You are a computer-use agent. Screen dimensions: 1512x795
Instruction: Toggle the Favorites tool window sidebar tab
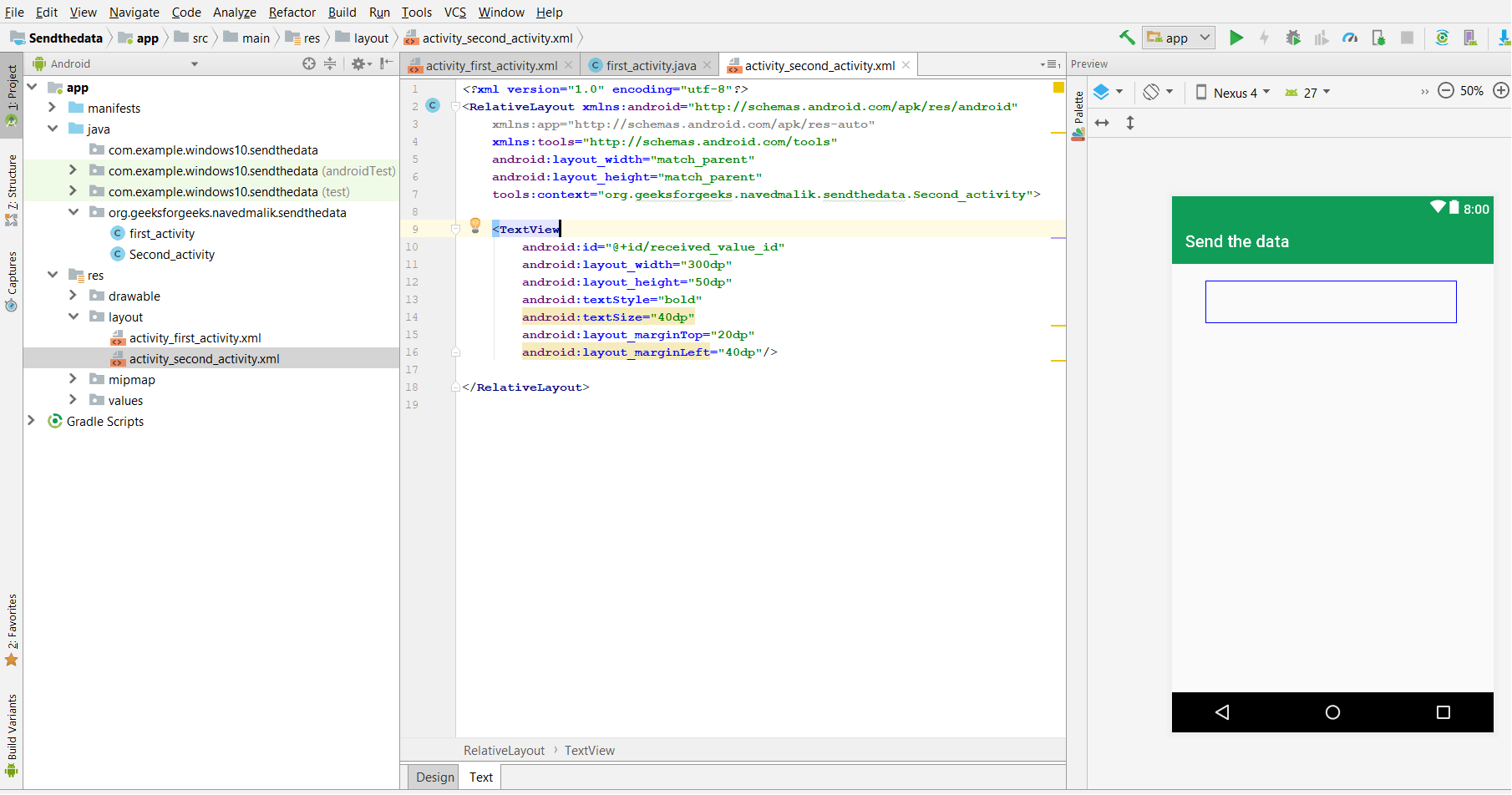coord(12,630)
